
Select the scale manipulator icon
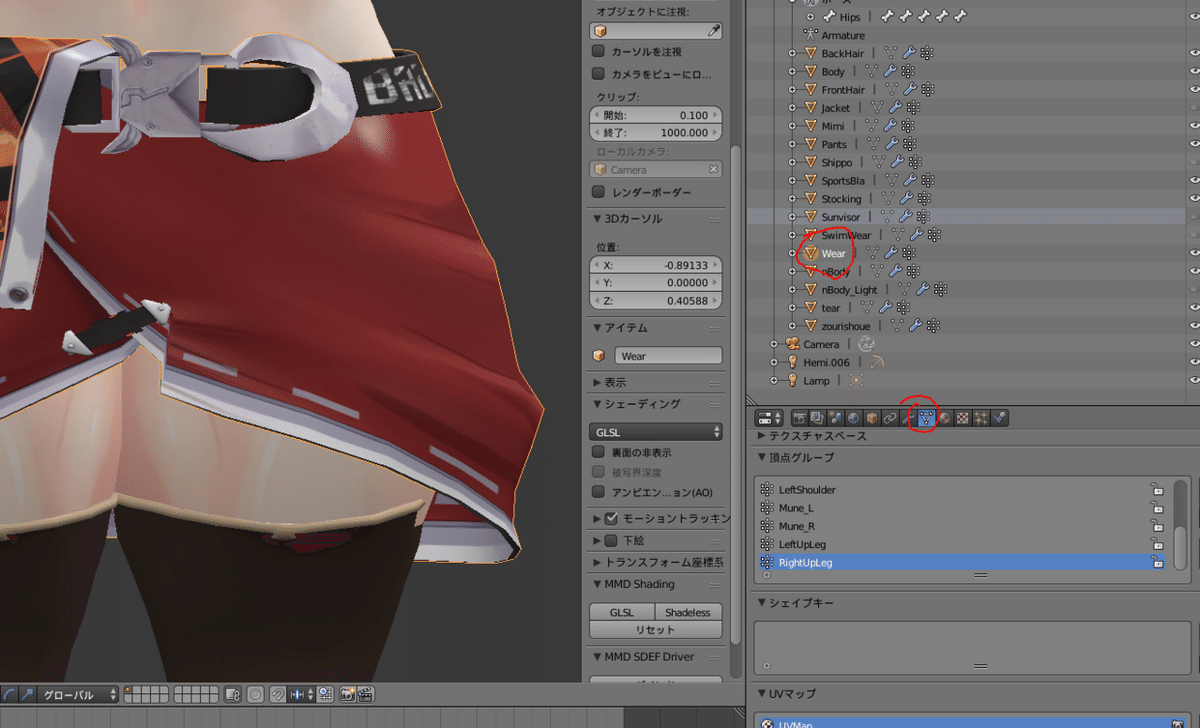click(x=27, y=694)
